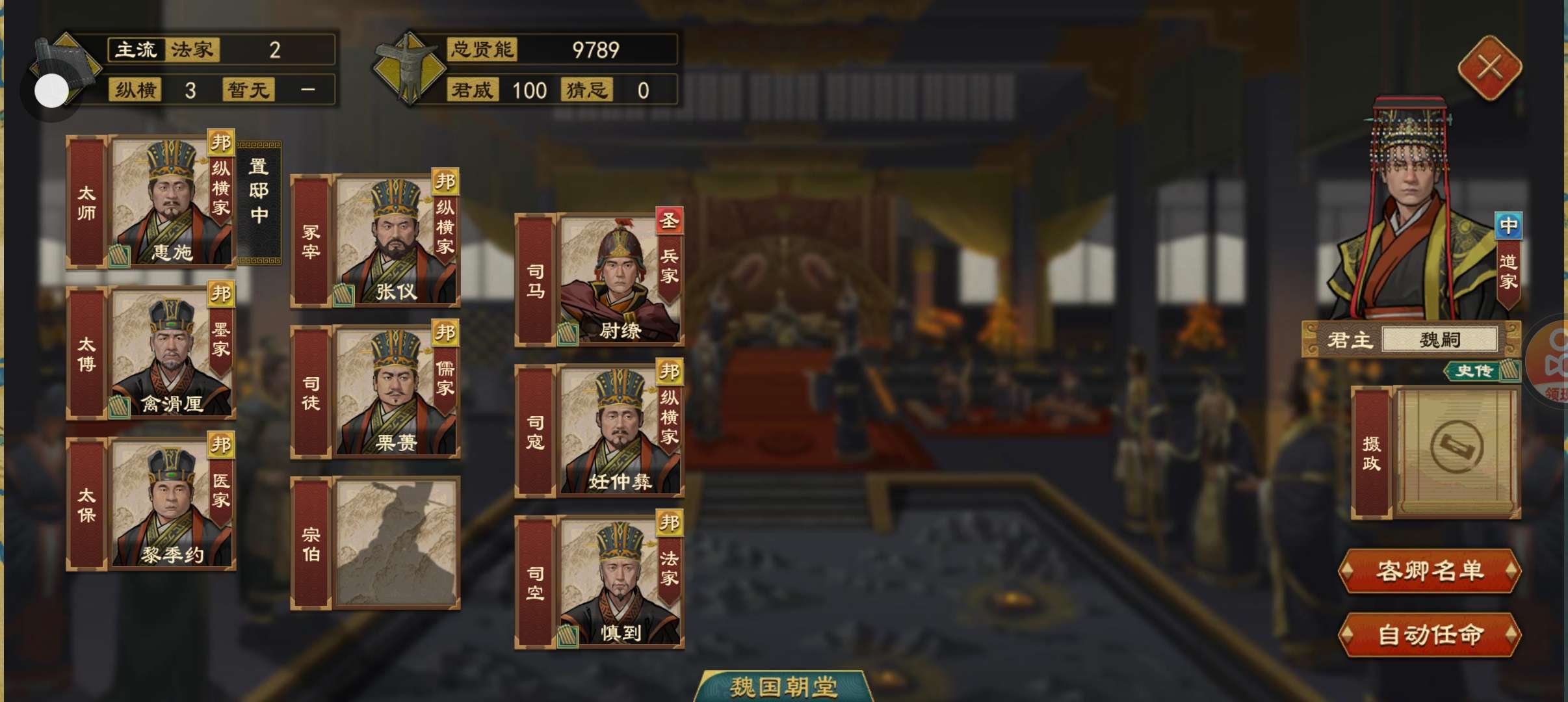Close the court screen with the X button
This screenshot has height=702, width=1568.
click(1489, 68)
